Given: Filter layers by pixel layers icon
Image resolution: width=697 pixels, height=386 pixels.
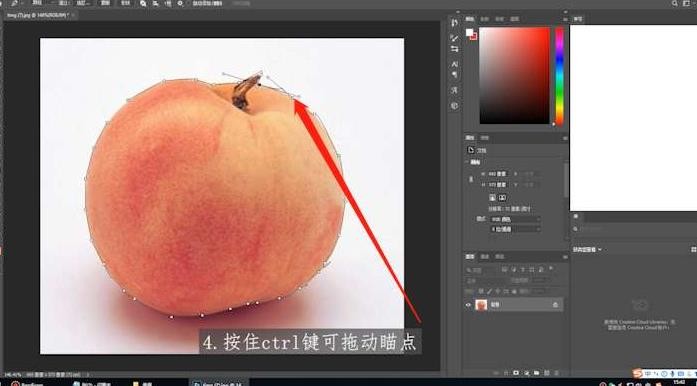Looking at the screenshot, I should click(505, 269).
